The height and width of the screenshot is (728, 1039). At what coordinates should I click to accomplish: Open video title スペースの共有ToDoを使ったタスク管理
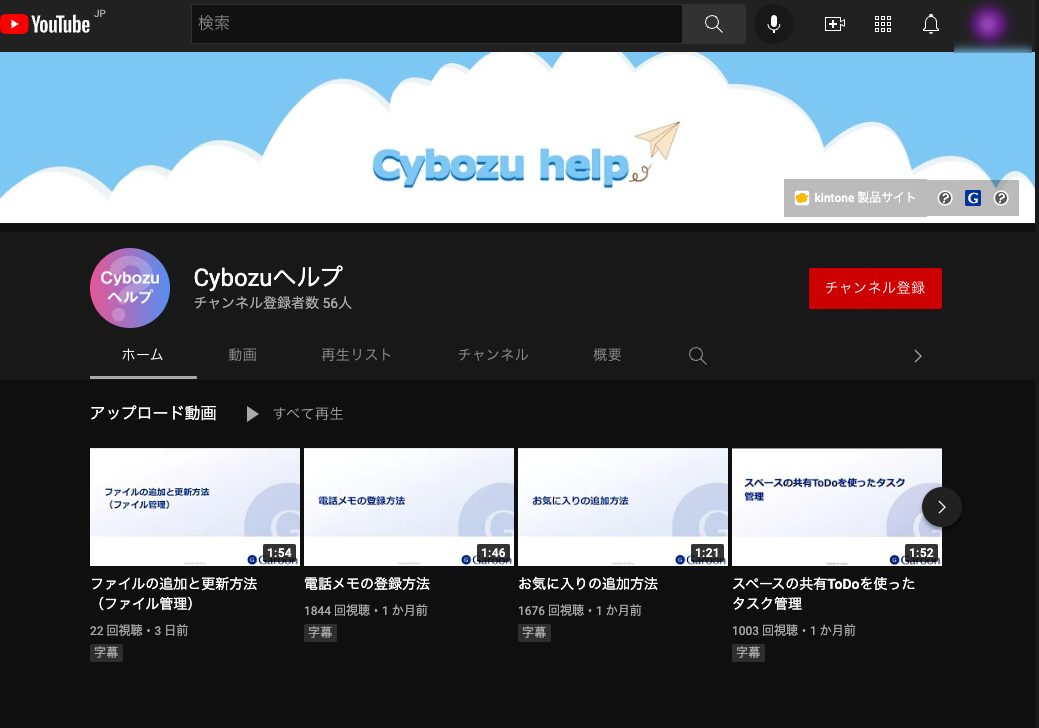tap(824, 594)
